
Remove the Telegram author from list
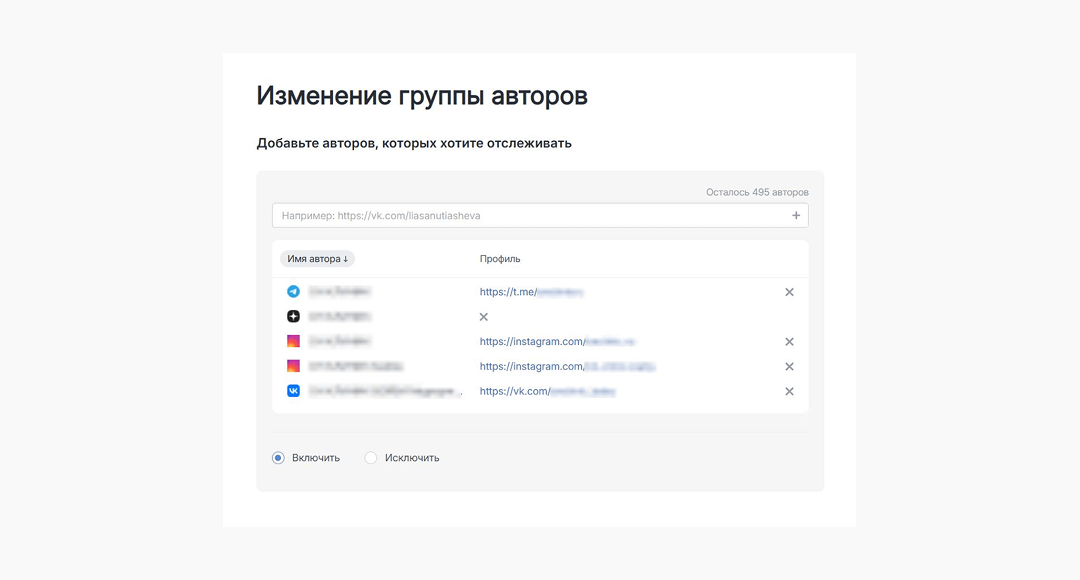pyautogui.click(x=789, y=292)
